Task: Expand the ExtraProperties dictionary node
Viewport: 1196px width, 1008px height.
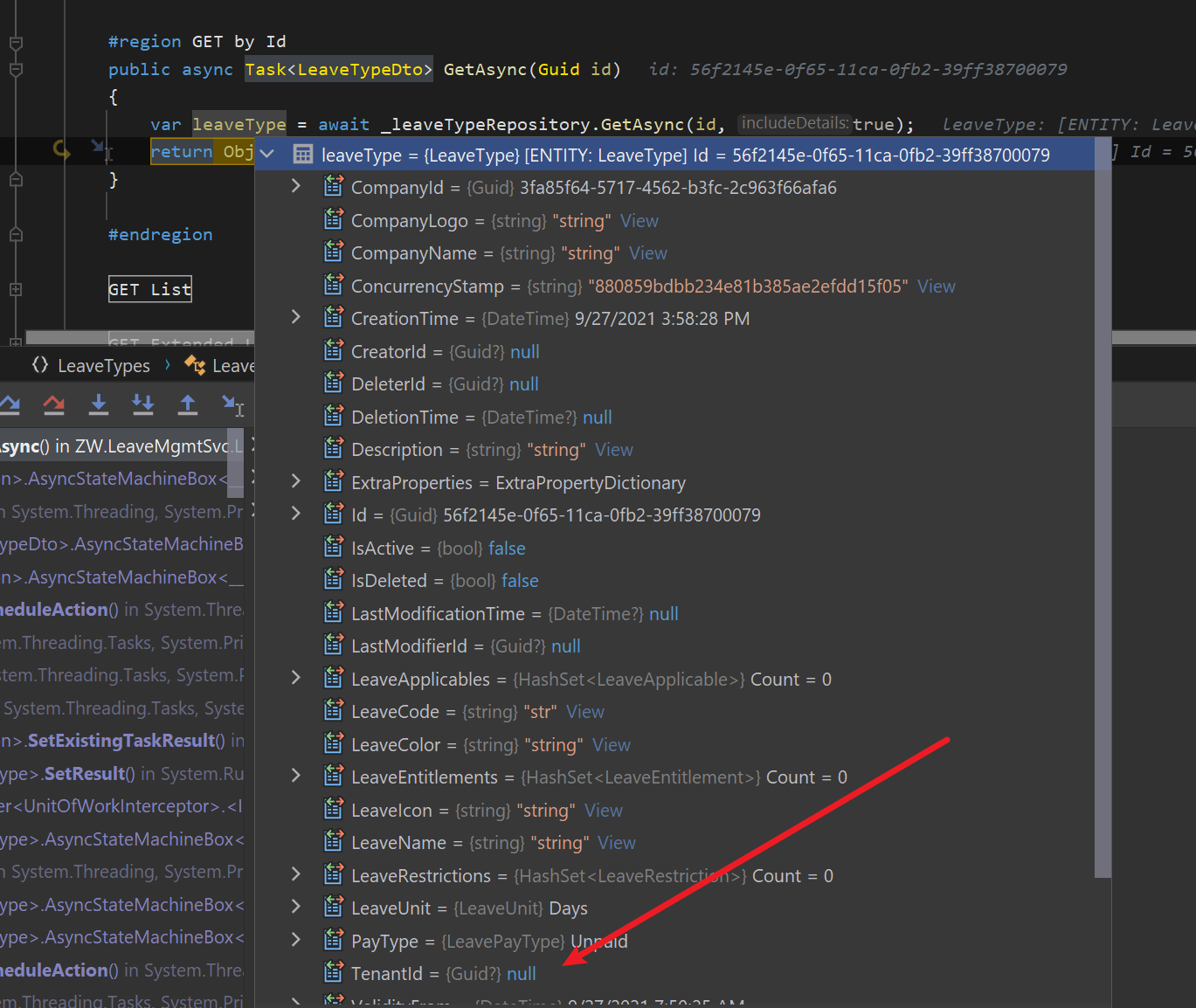Action: tap(296, 482)
